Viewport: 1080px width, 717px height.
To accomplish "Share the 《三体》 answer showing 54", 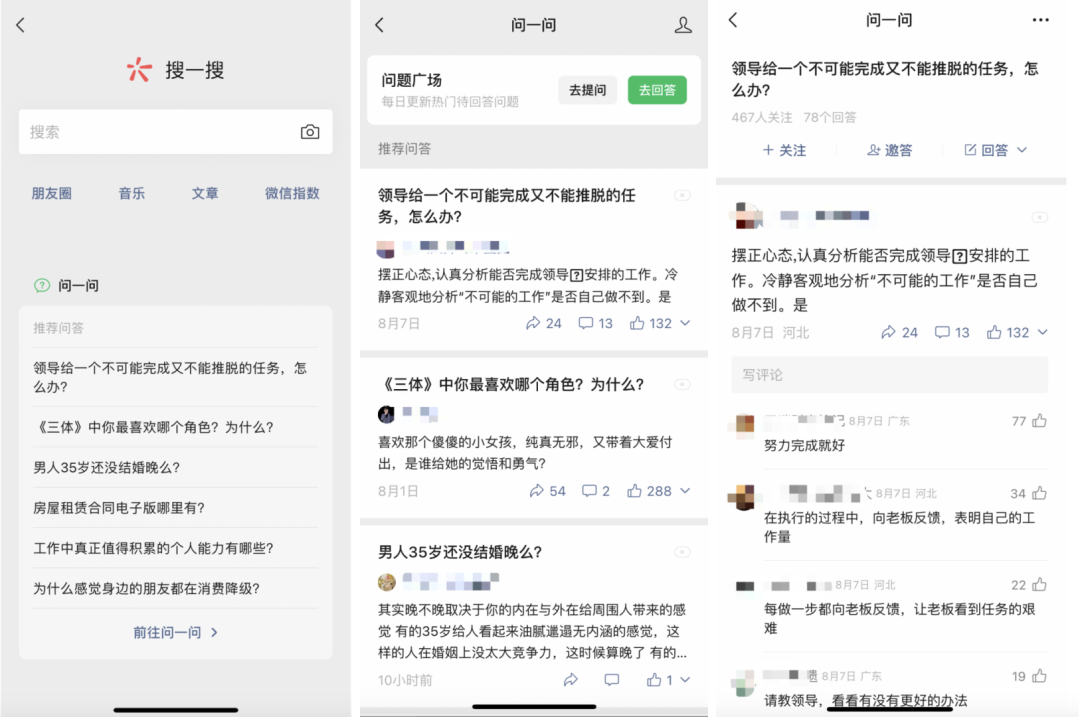I will [x=548, y=491].
